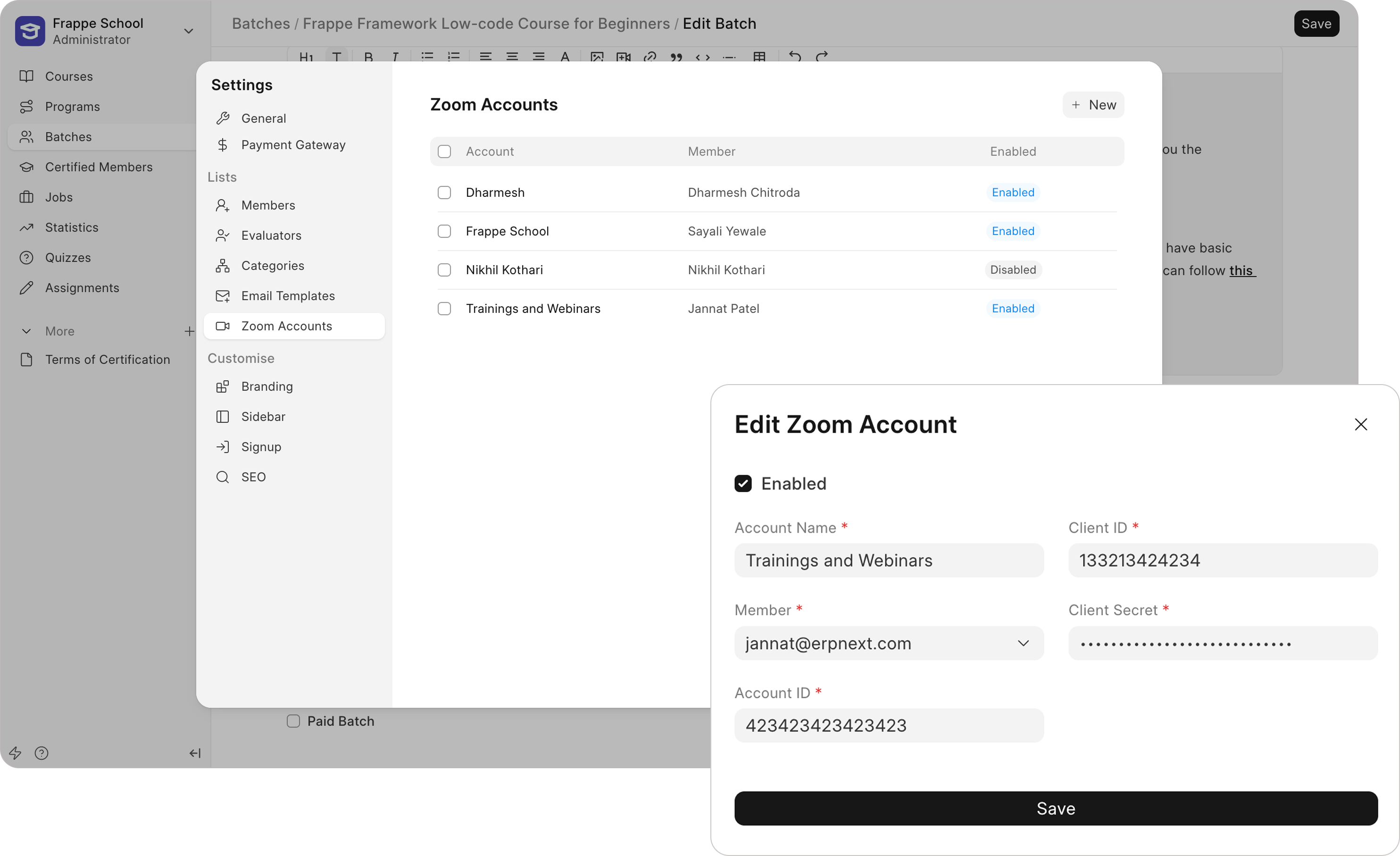Go to Batches in the main sidebar
The image size is (1400, 856).
point(102,136)
